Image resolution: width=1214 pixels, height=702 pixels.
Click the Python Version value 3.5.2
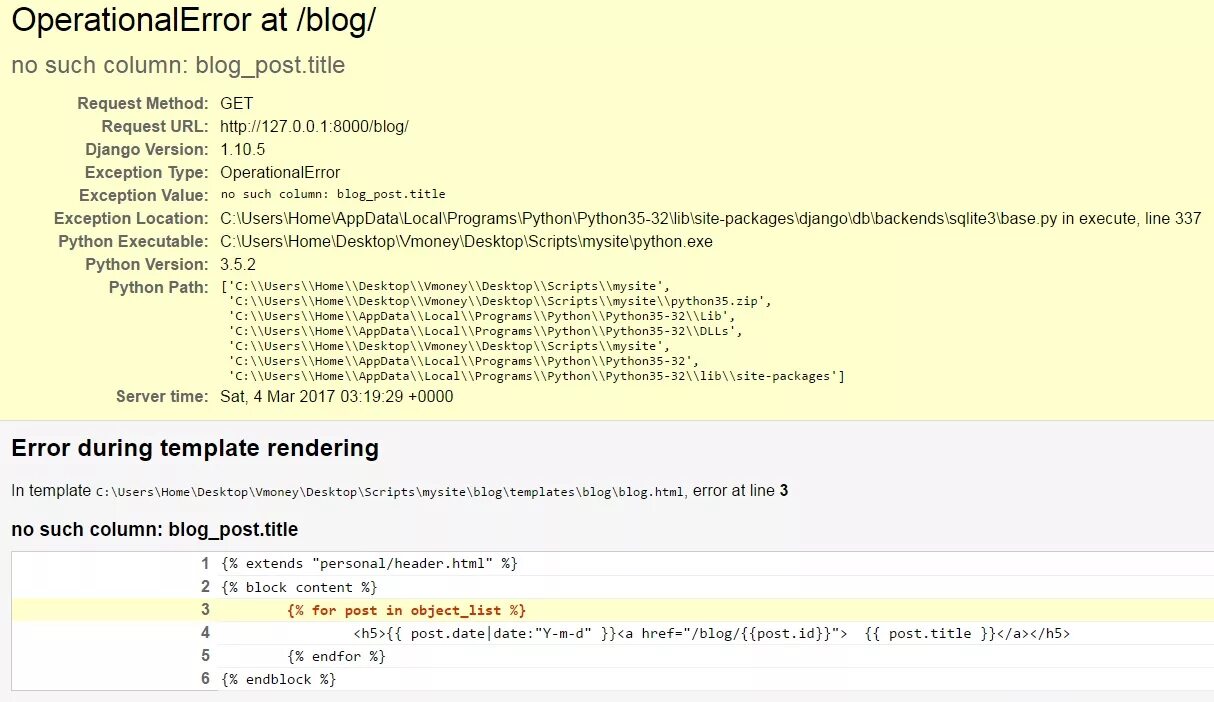(239, 265)
